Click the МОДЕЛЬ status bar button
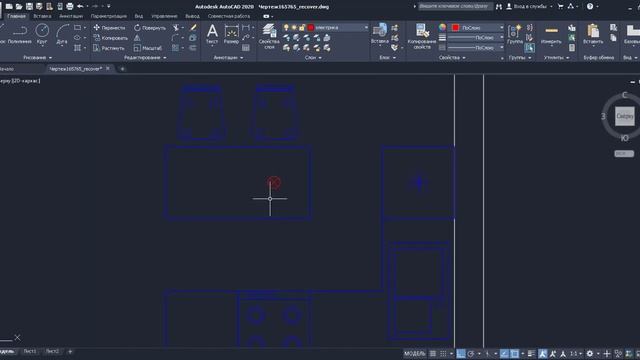This screenshot has width=640, height=360. 414,353
